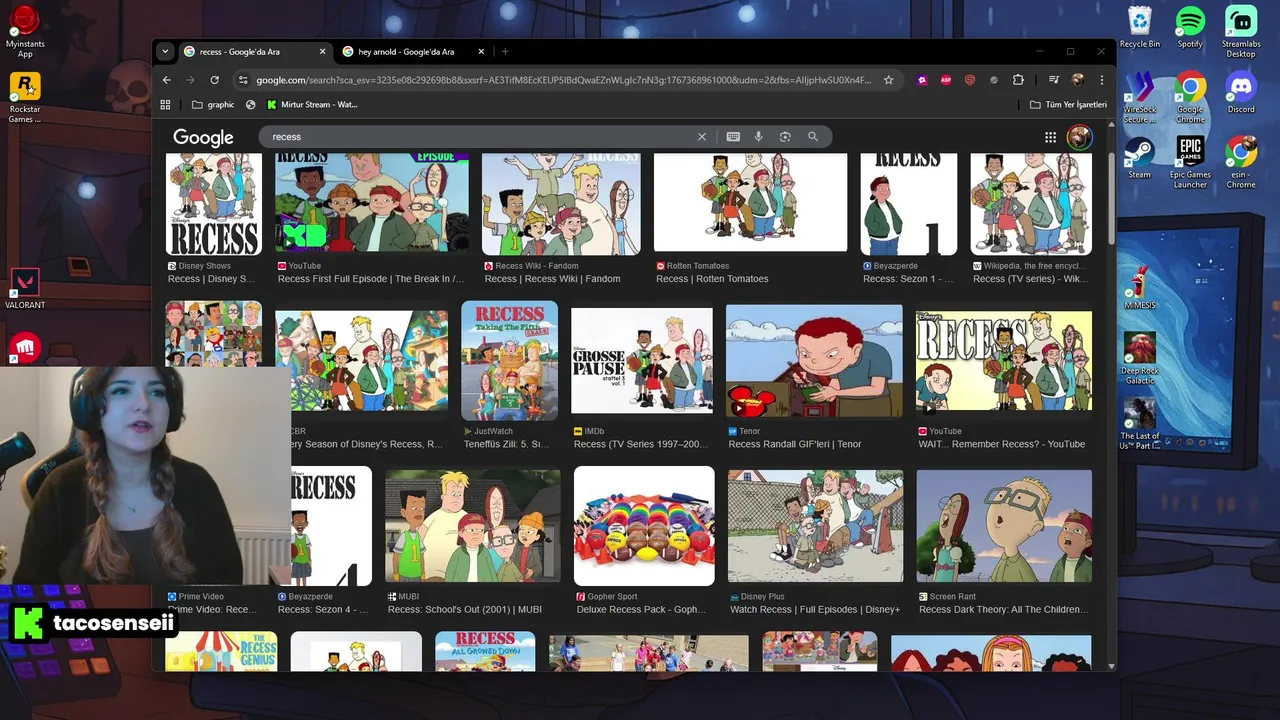
Task: Close the 'hey arnold' tab
Action: (481, 52)
